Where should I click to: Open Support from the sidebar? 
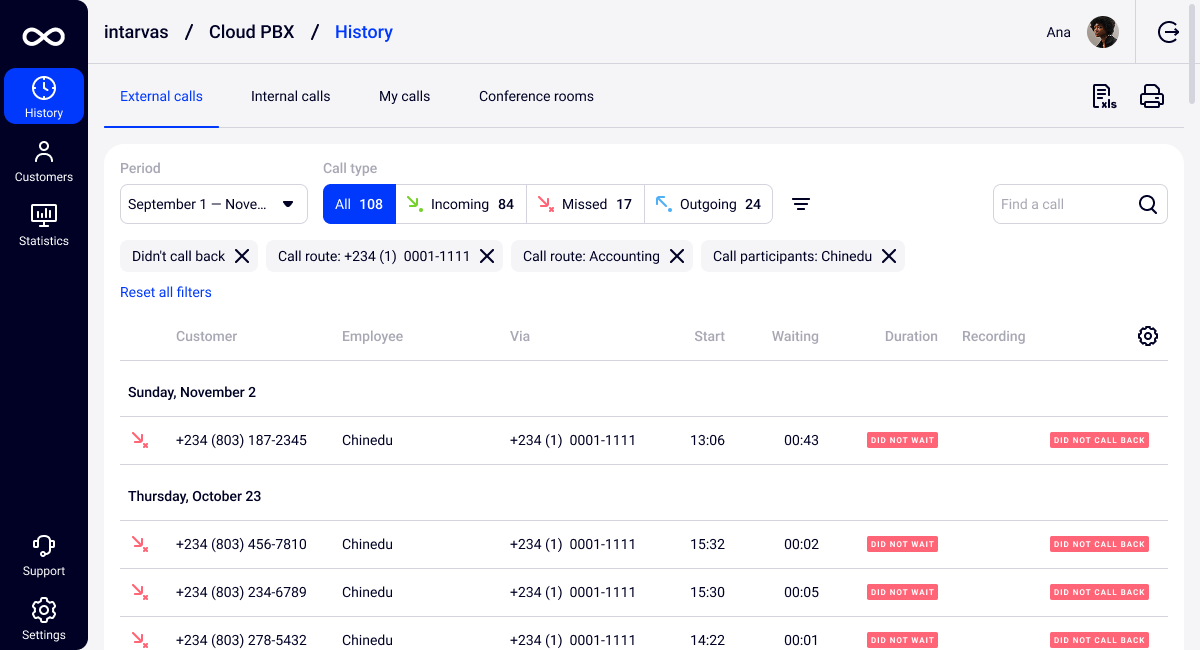(x=44, y=556)
